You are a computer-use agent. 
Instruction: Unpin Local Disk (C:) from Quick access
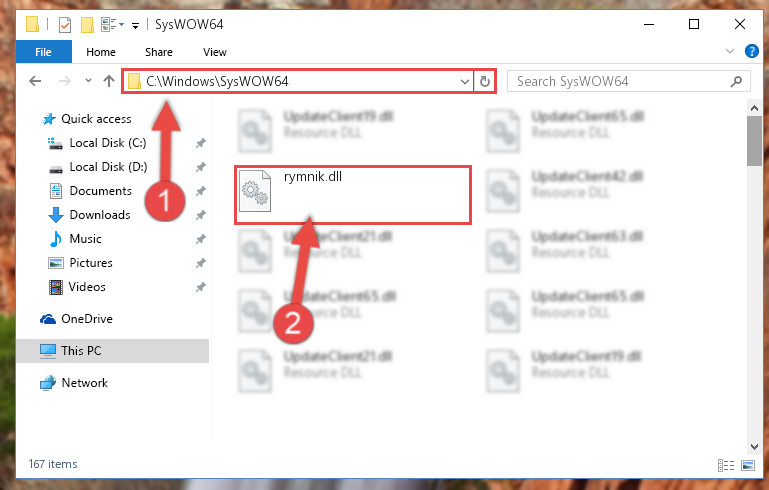(x=201, y=143)
